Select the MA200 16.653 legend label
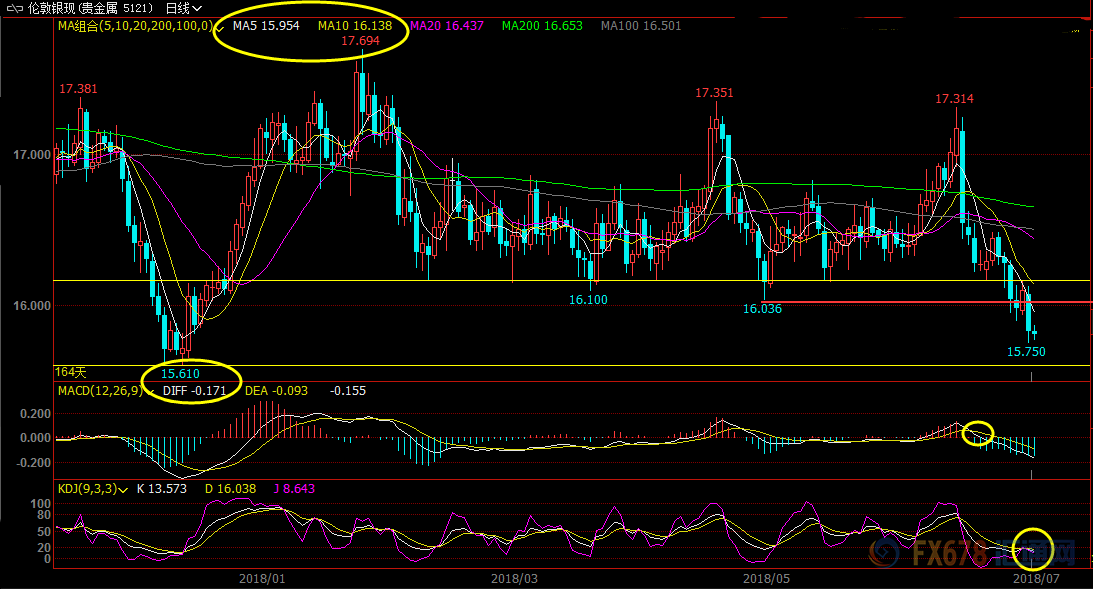The width and height of the screenshot is (1093, 589). (x=541, y=26)
